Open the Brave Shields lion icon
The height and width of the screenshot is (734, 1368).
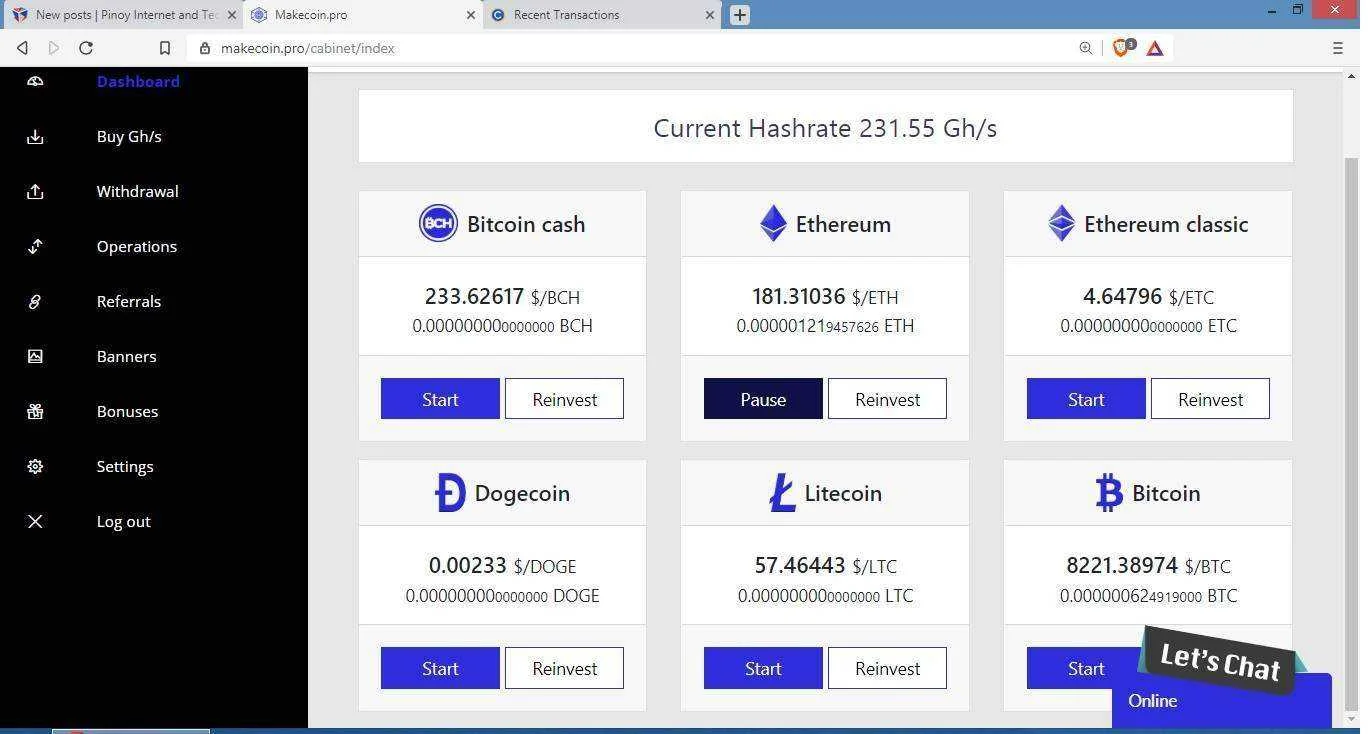[1122, 47]
